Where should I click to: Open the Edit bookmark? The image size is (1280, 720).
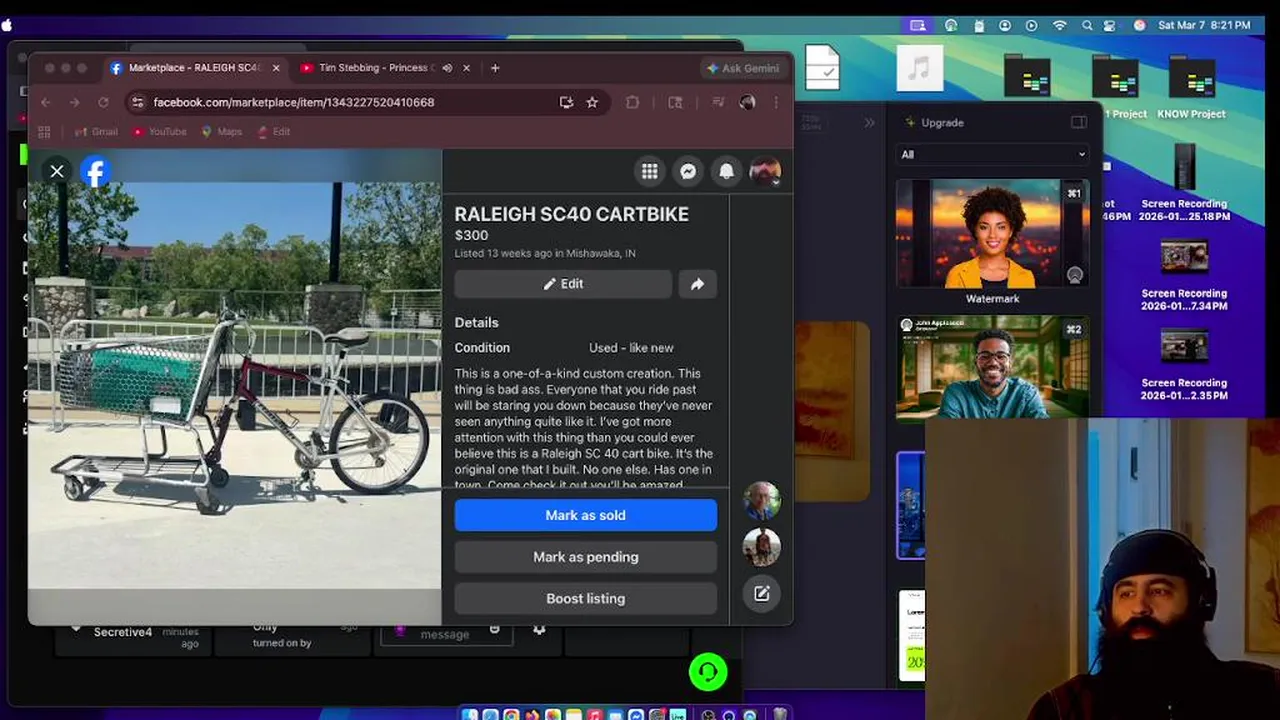274,132
